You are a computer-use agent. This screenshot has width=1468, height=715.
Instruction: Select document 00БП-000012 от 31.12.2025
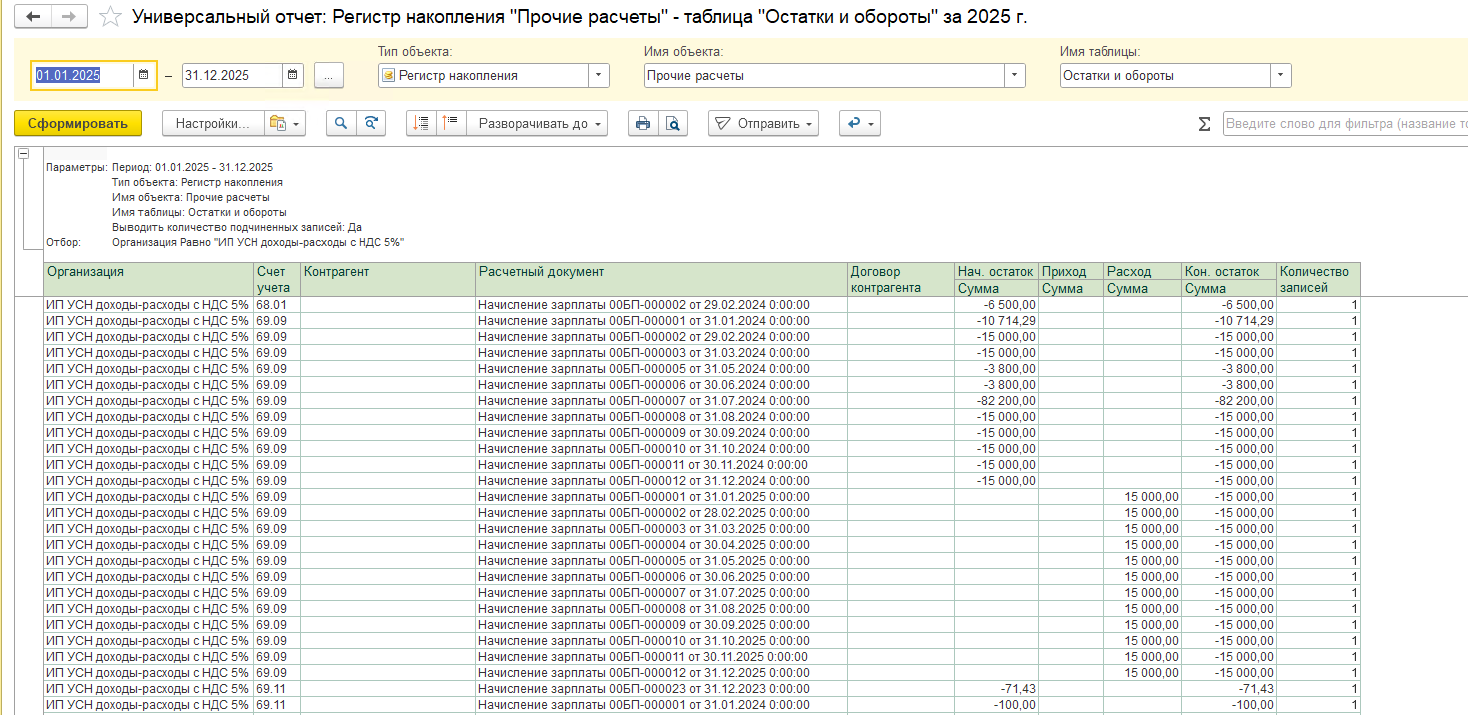click(661, 673)
